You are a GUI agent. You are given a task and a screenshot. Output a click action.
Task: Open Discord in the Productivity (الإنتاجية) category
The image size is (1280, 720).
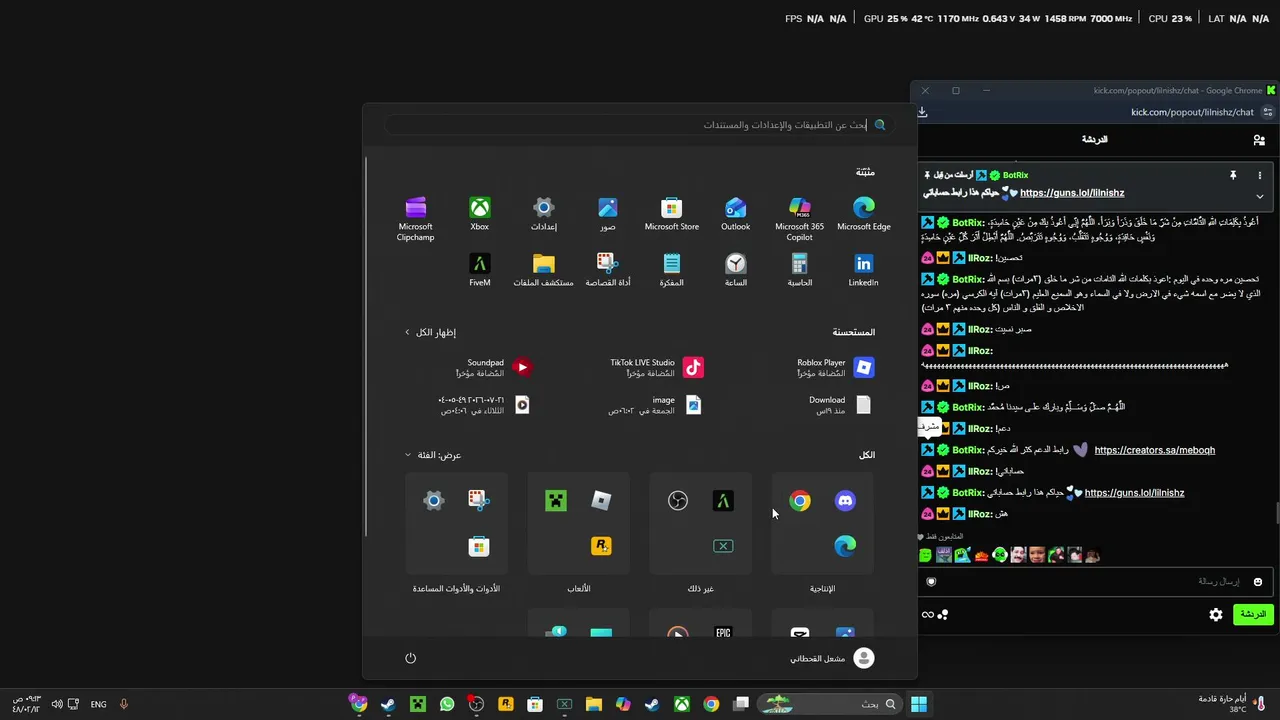point(845,501)
